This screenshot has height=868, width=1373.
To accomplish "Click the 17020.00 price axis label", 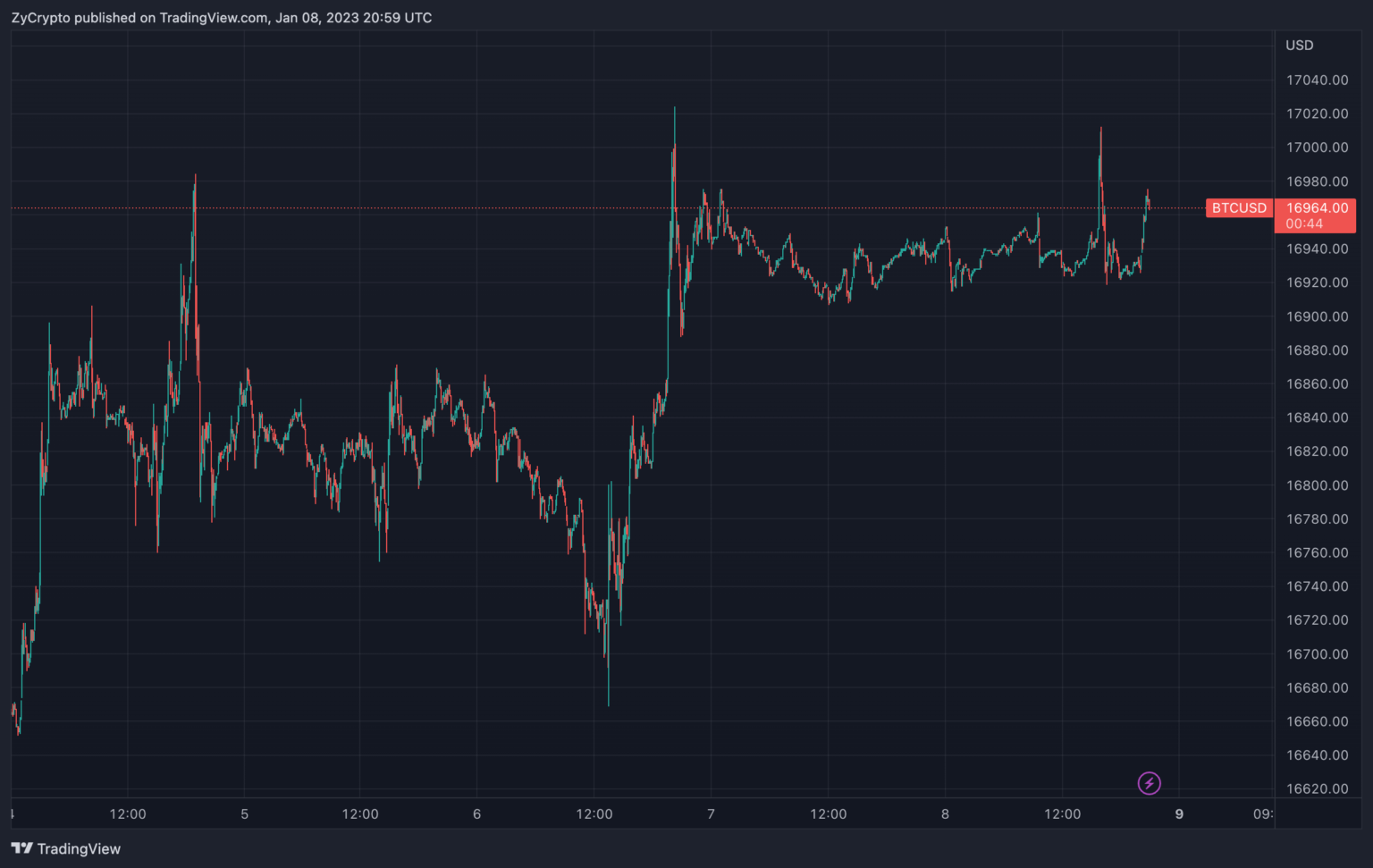I will [1317, 114].
